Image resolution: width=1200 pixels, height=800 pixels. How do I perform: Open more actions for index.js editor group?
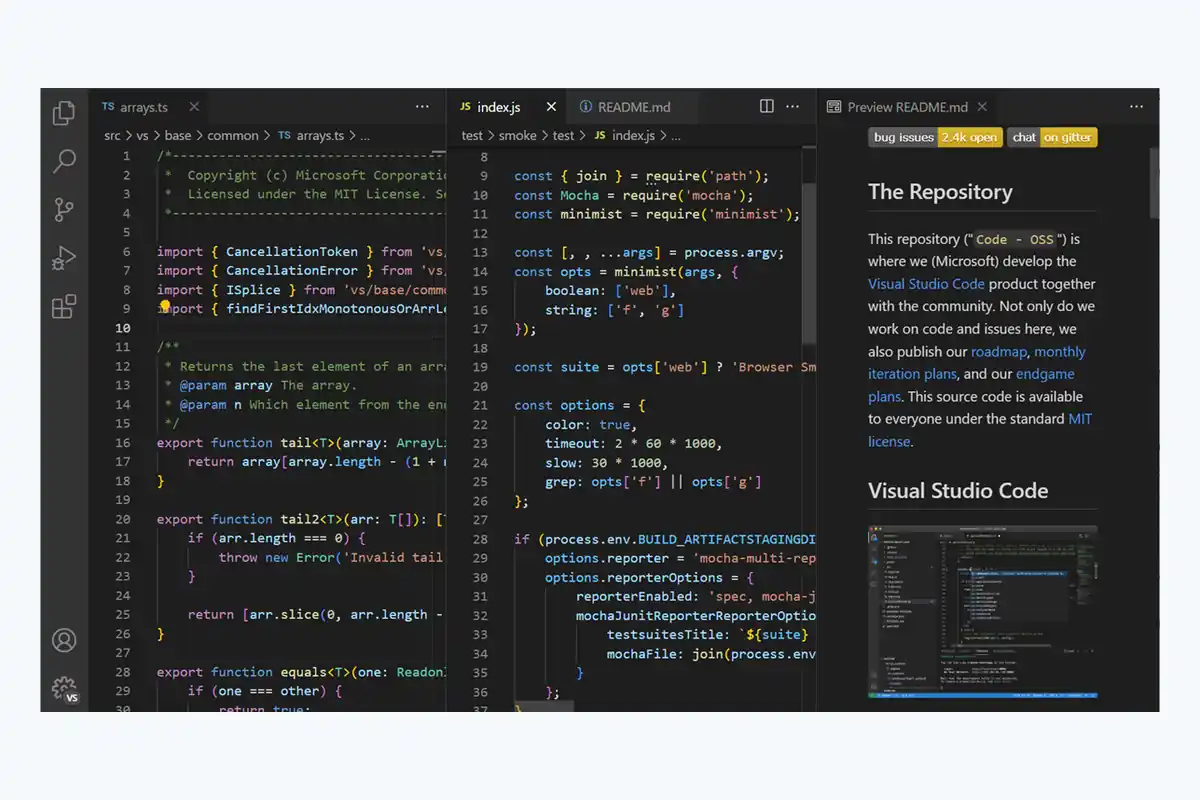pyautogui.click(x=793, y=107)
